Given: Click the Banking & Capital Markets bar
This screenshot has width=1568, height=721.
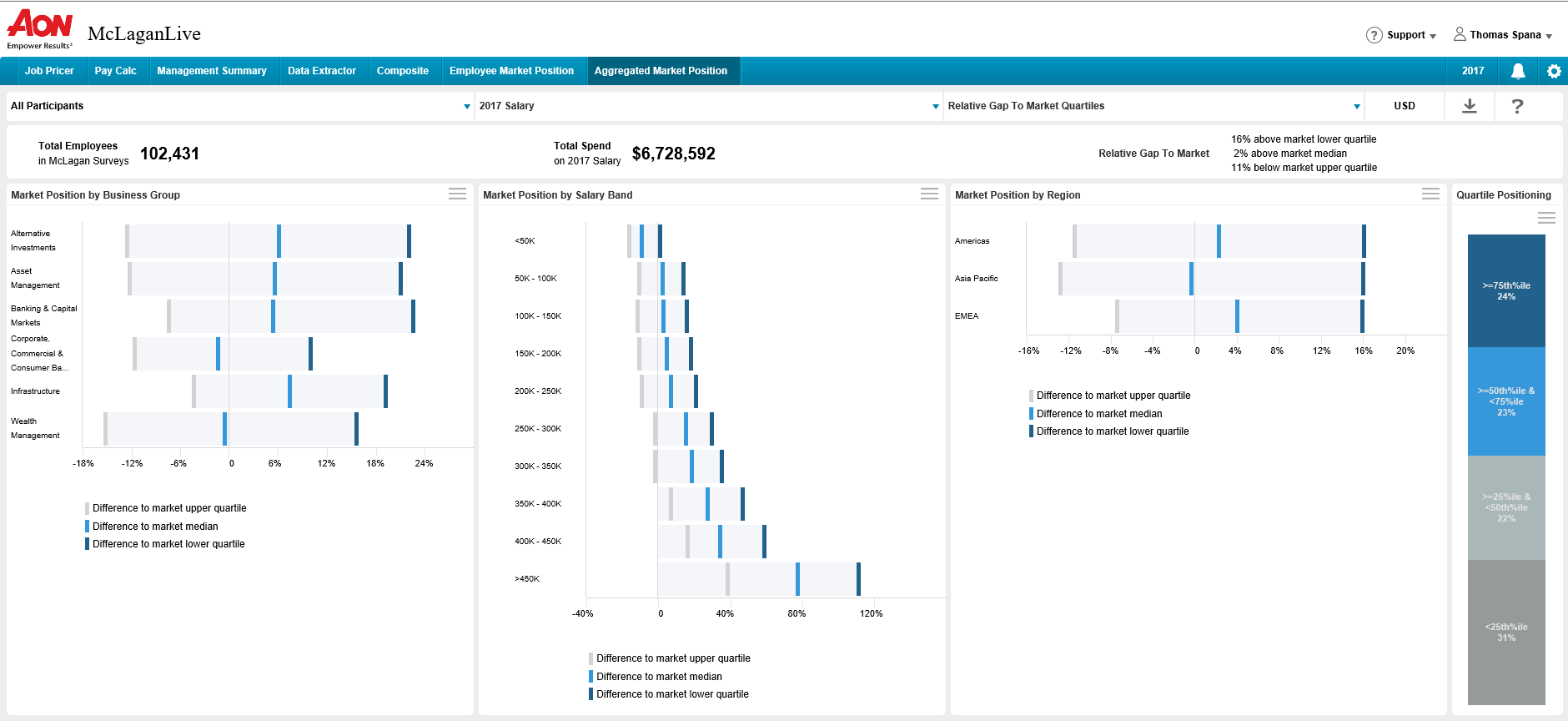Looking at the screenshot, I should pyautogui.click(x=291, y=316).
